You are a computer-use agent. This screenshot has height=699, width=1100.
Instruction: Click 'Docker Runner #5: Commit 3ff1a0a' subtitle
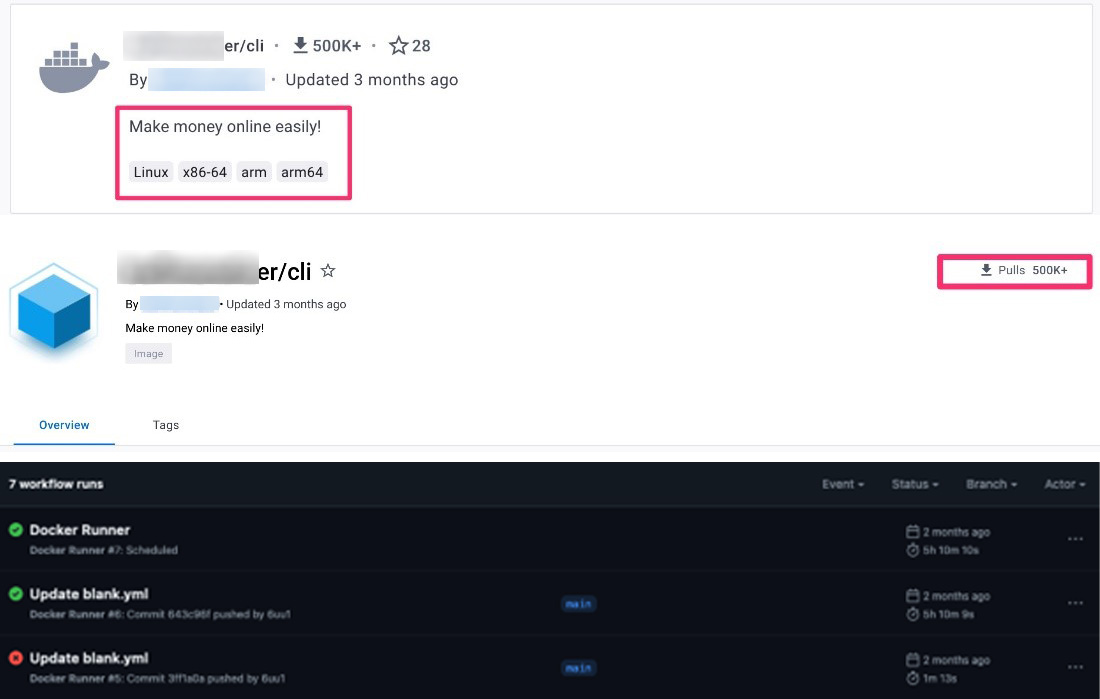tap(157, 678)
